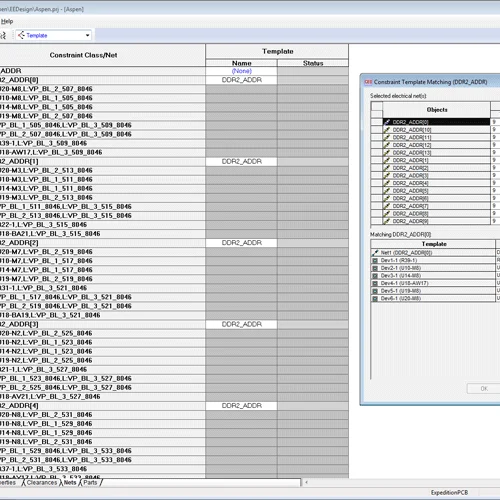Select the 2_ADDR[4] net row in the grid
The image size is (500, 500).
102,406
